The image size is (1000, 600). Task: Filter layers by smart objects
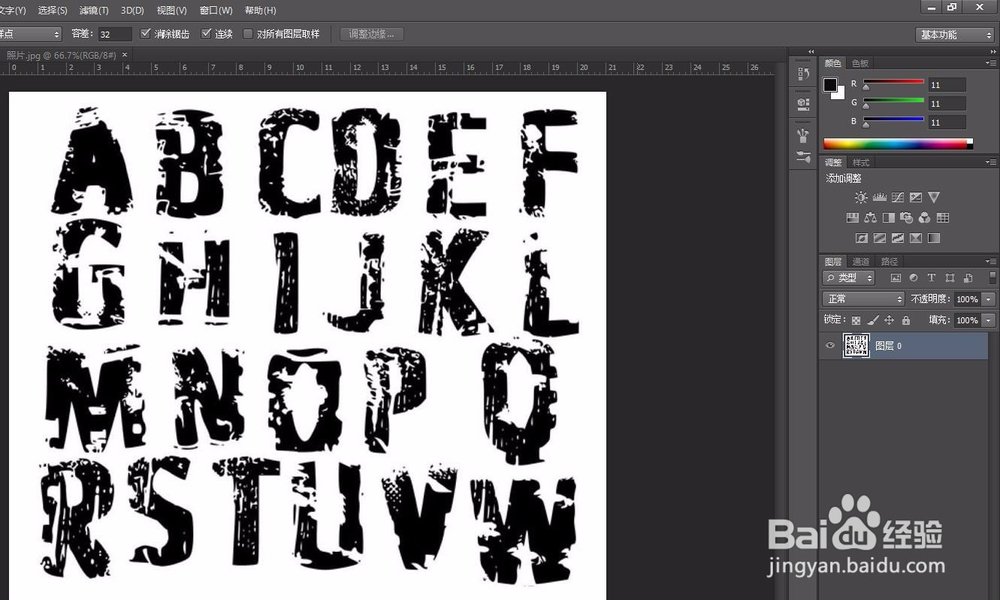click(968, 278)
